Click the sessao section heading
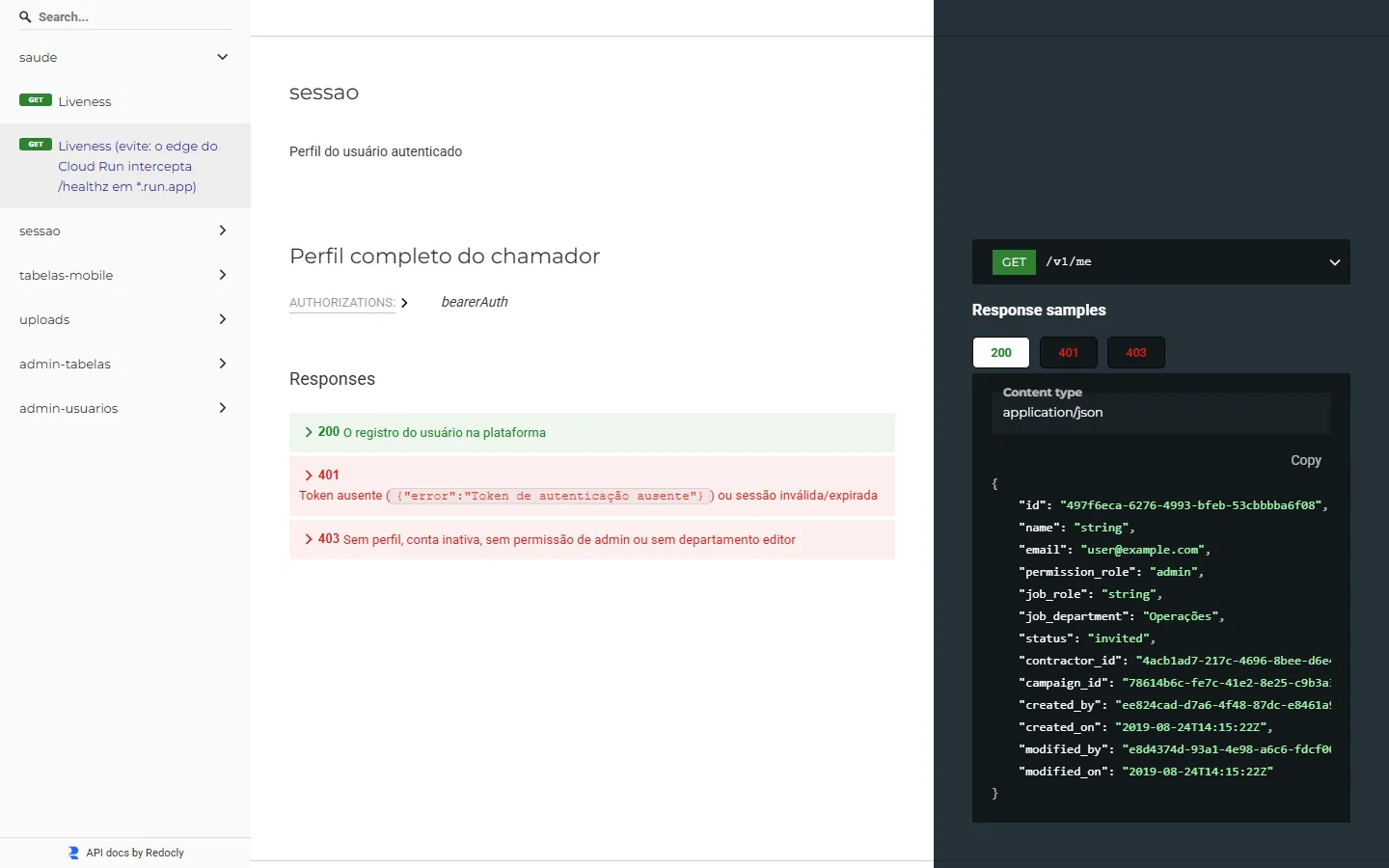This screenshot has height=868, width=1389. pyautogui.click(x=324, y=93)
